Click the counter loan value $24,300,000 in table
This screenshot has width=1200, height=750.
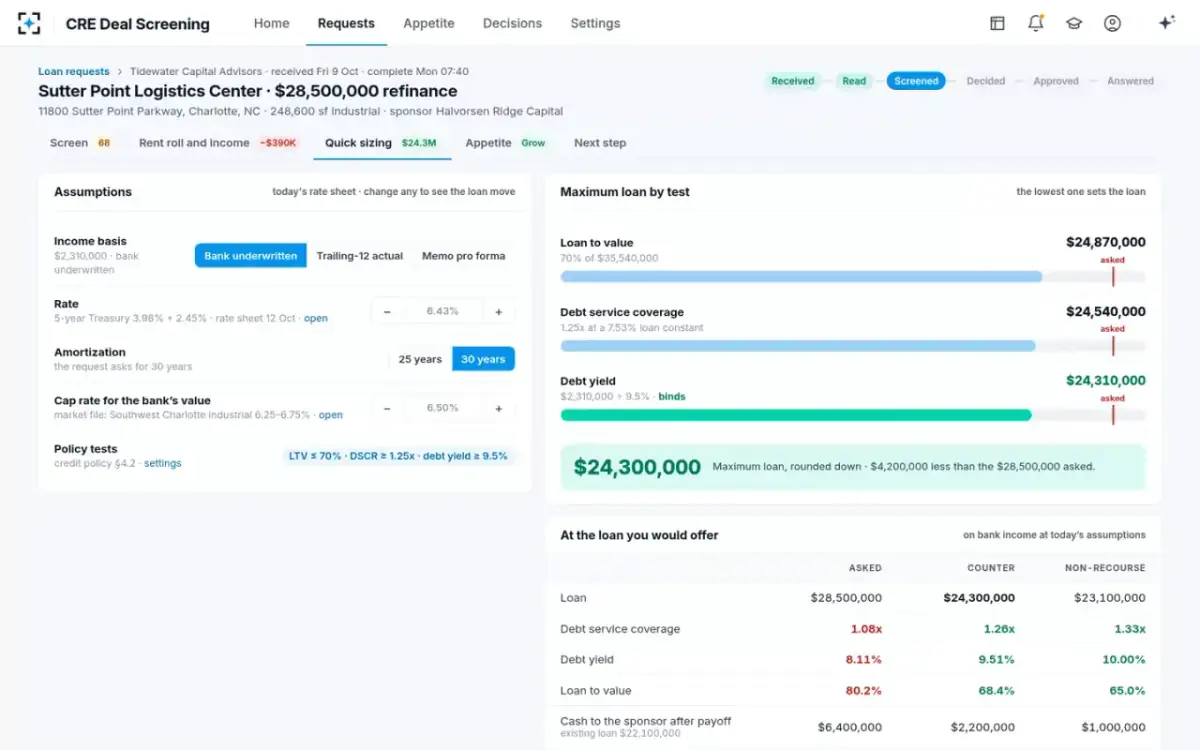pos(979,598)
